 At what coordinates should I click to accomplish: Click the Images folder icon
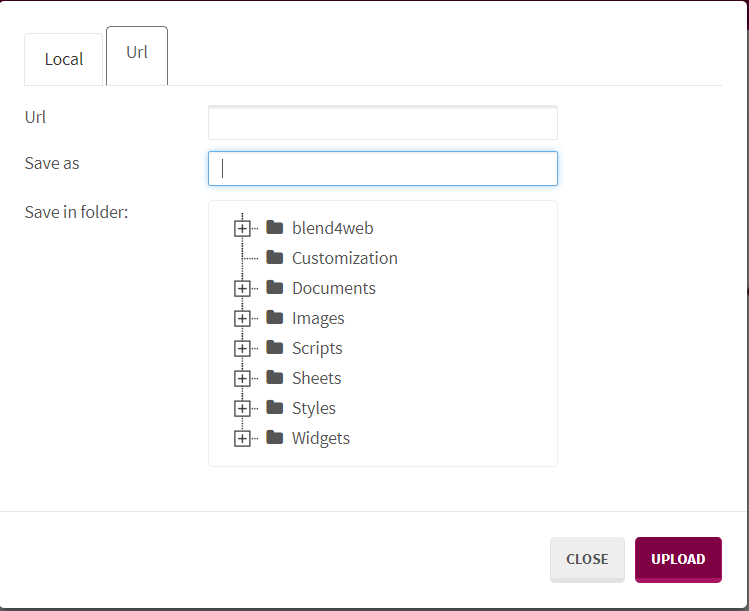tap(274, 318)
